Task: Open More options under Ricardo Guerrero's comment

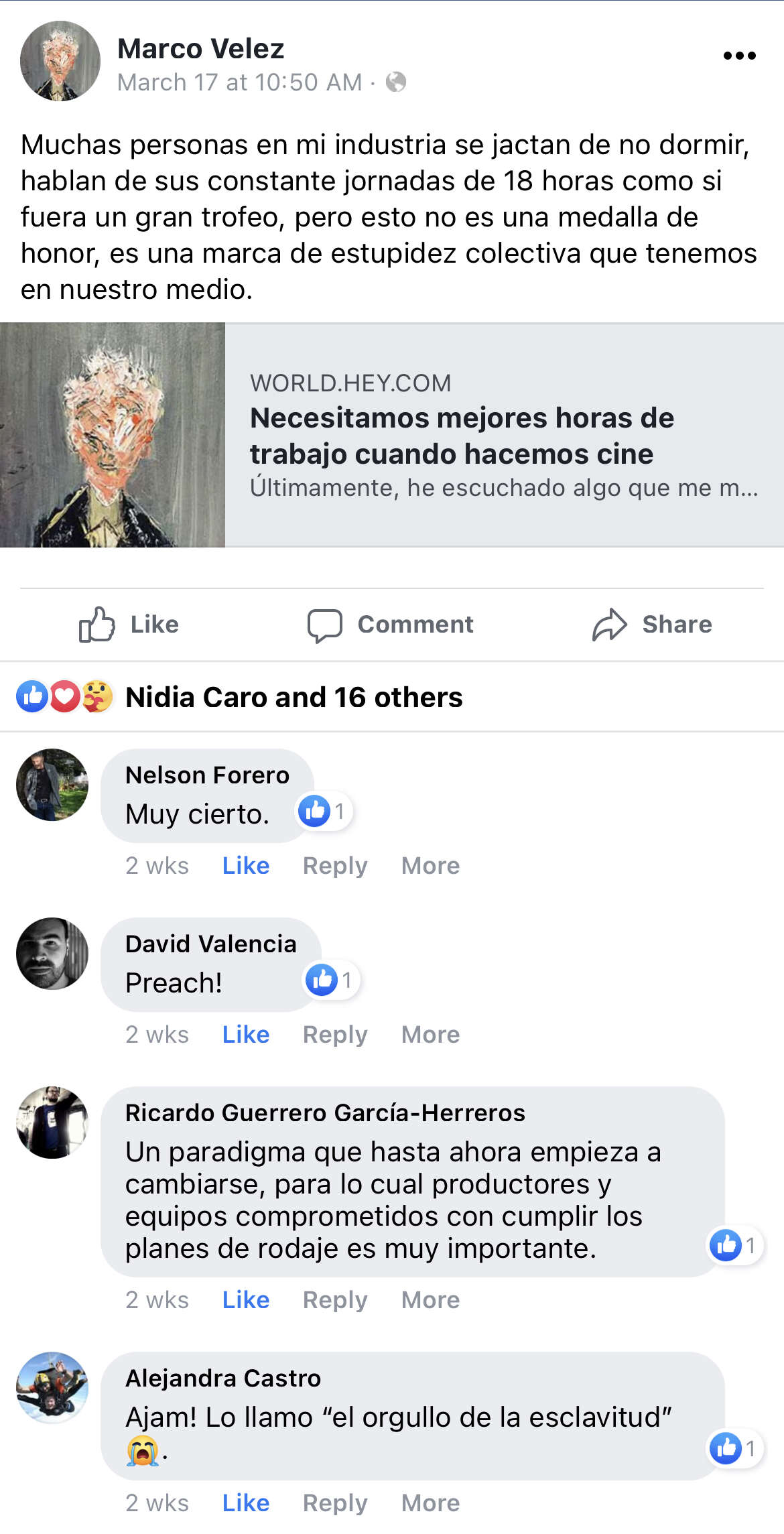Action: click(431, 1300)
